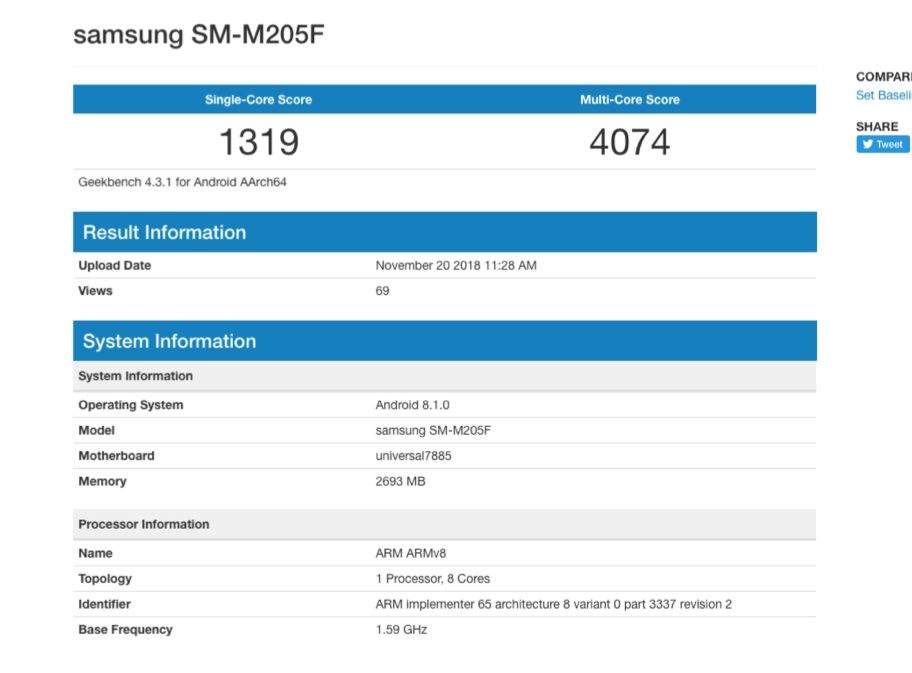
Task: Open the Set Baseline link
Action: (x=883, y=95)
